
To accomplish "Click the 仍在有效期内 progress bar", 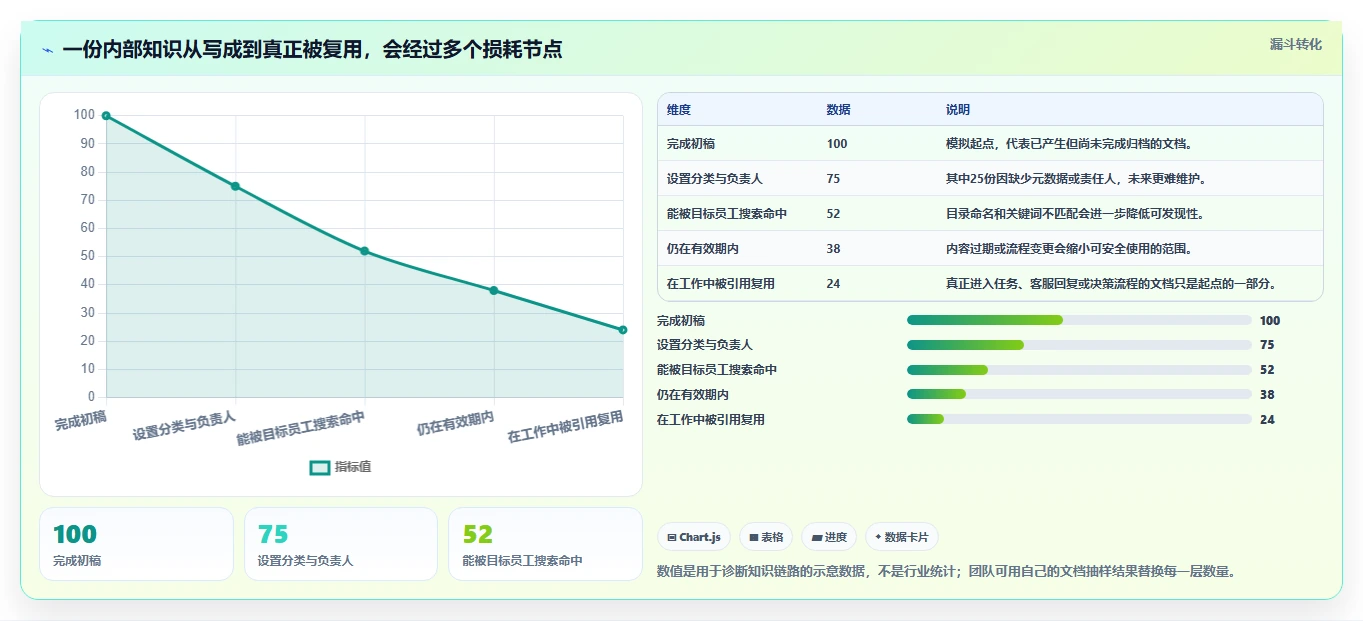I will tap(1079, 395).
